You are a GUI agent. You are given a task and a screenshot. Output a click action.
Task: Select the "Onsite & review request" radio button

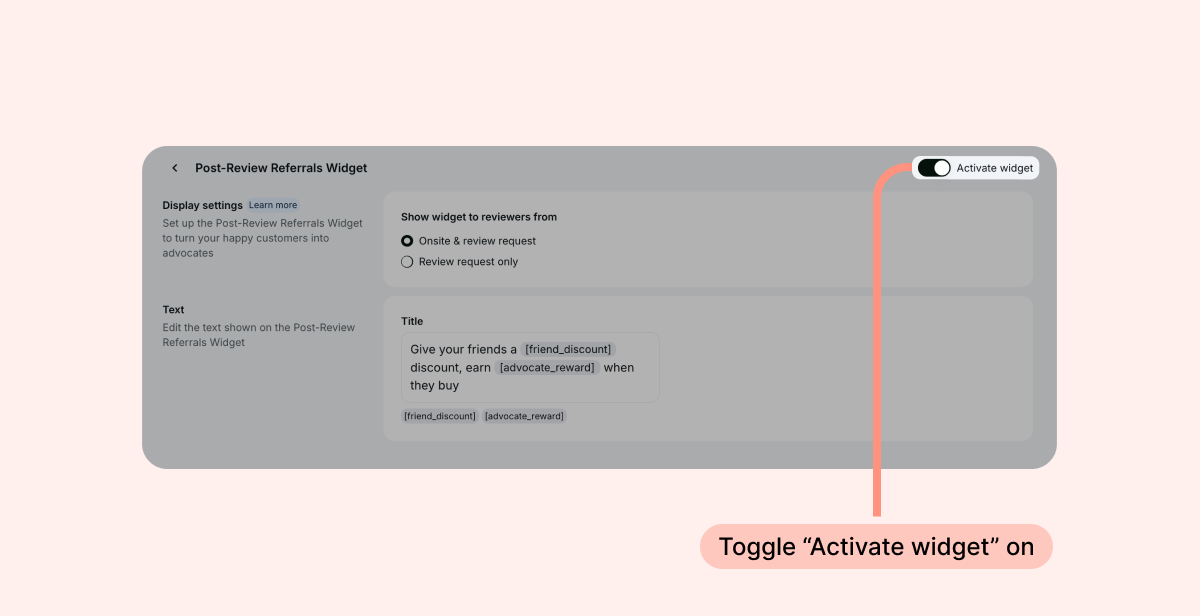[x=407, y=241]
